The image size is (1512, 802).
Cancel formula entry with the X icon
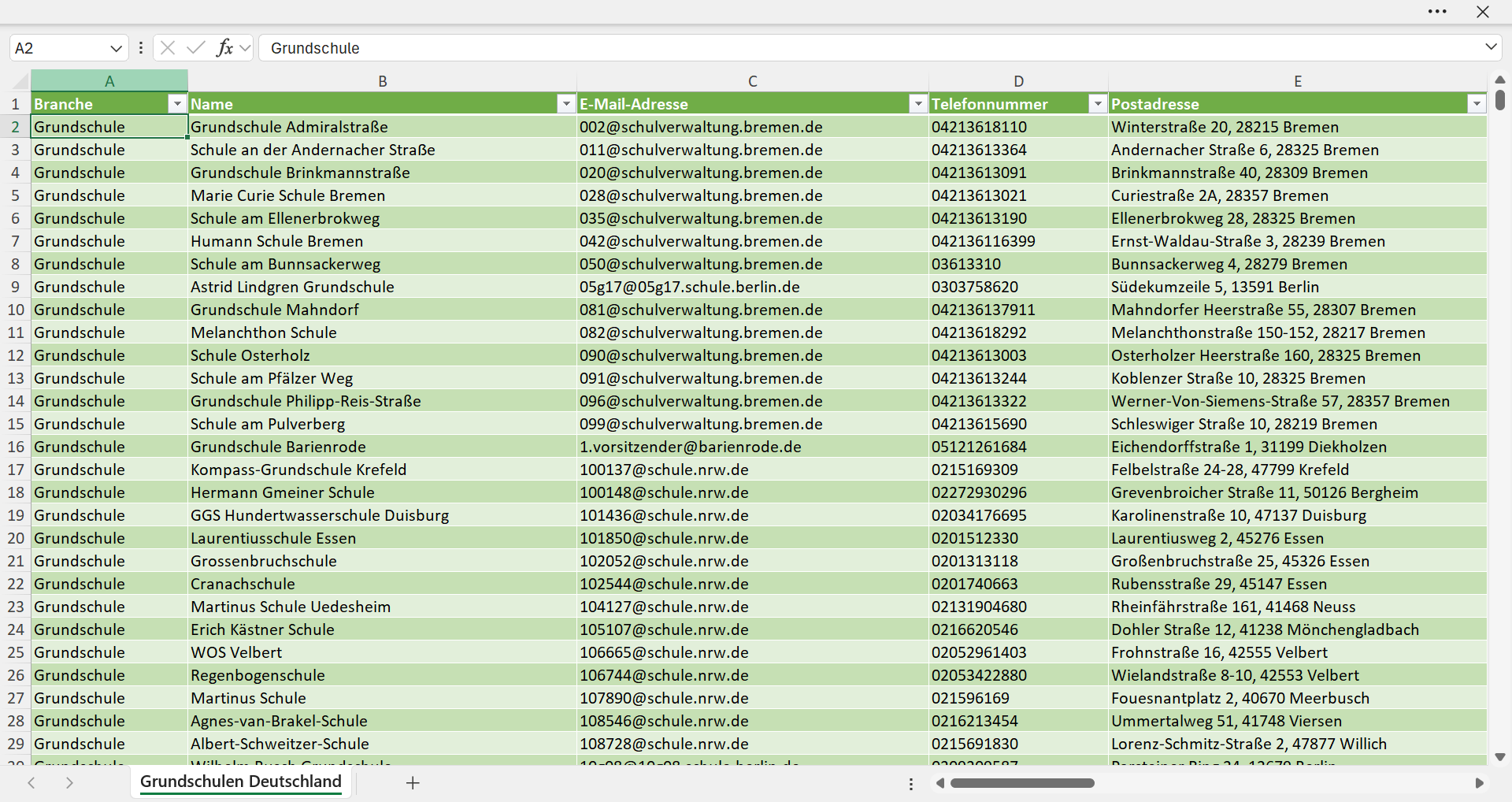[x=167, y=48]
